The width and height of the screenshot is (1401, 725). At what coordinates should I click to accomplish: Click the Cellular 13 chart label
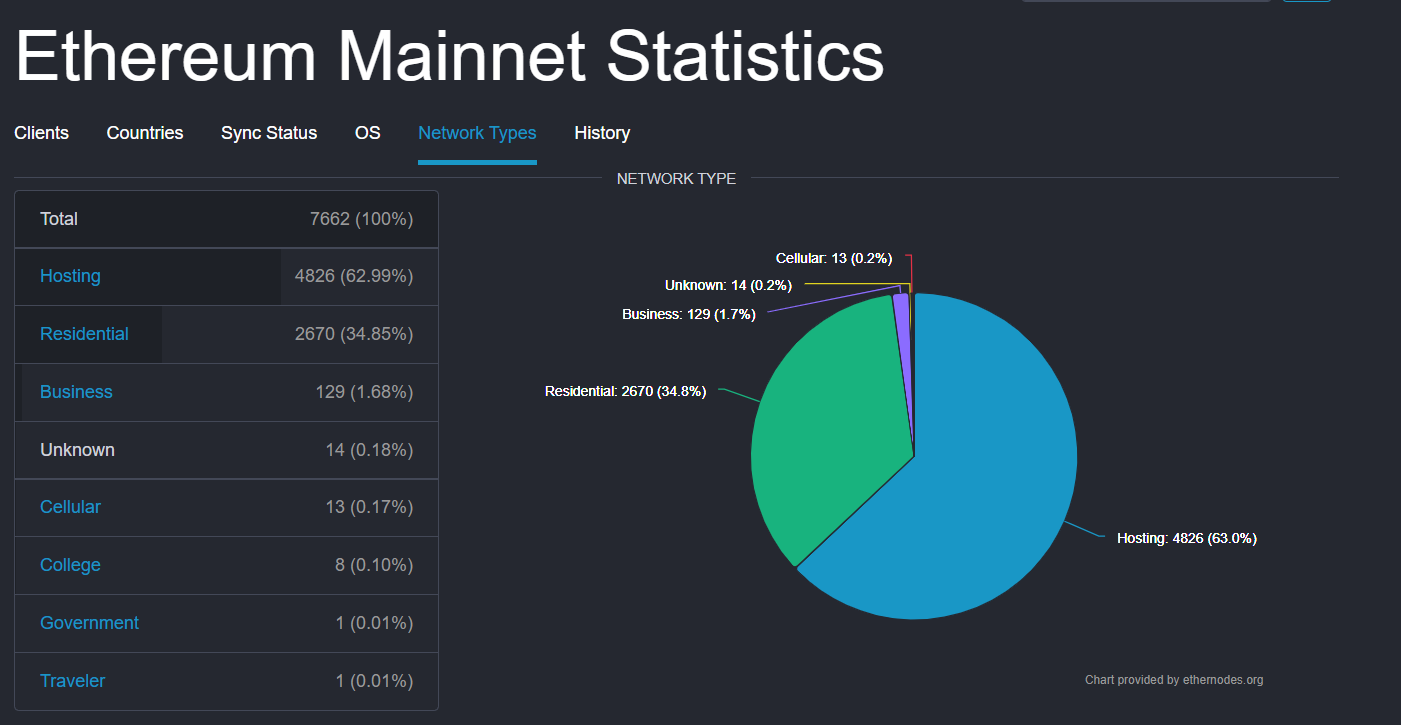833,258
